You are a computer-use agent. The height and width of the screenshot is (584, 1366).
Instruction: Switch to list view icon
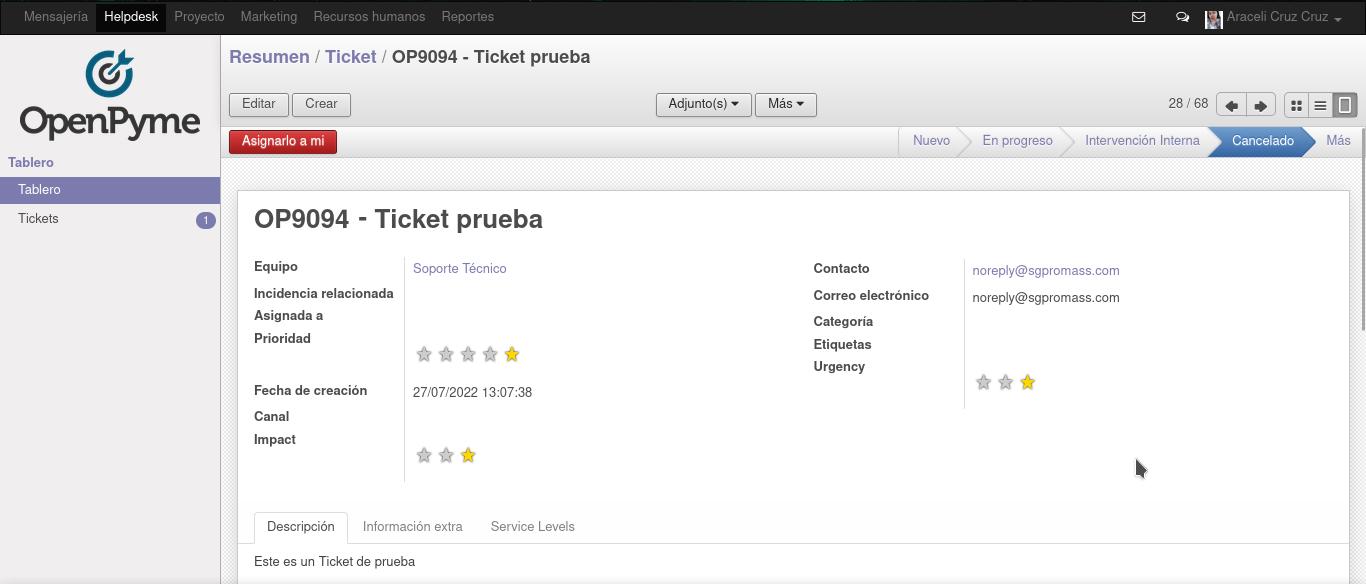click(x=1320, y=104)
